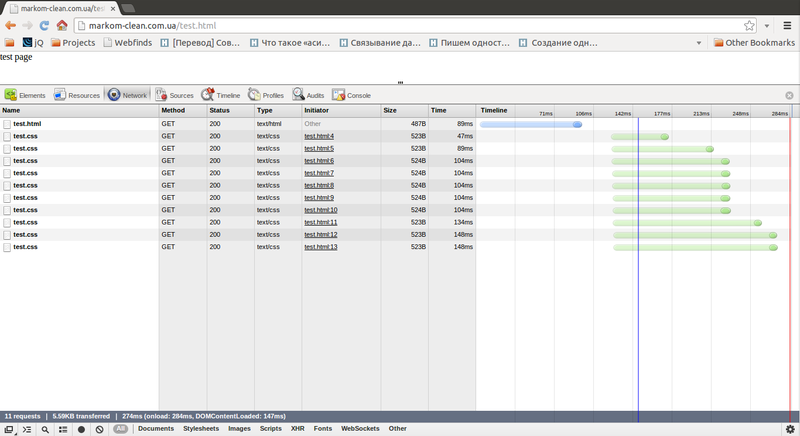Viewport: 800px width, 436px height.
Task: Follow the test.html:10 initiator link
Action: pos(321,210)
